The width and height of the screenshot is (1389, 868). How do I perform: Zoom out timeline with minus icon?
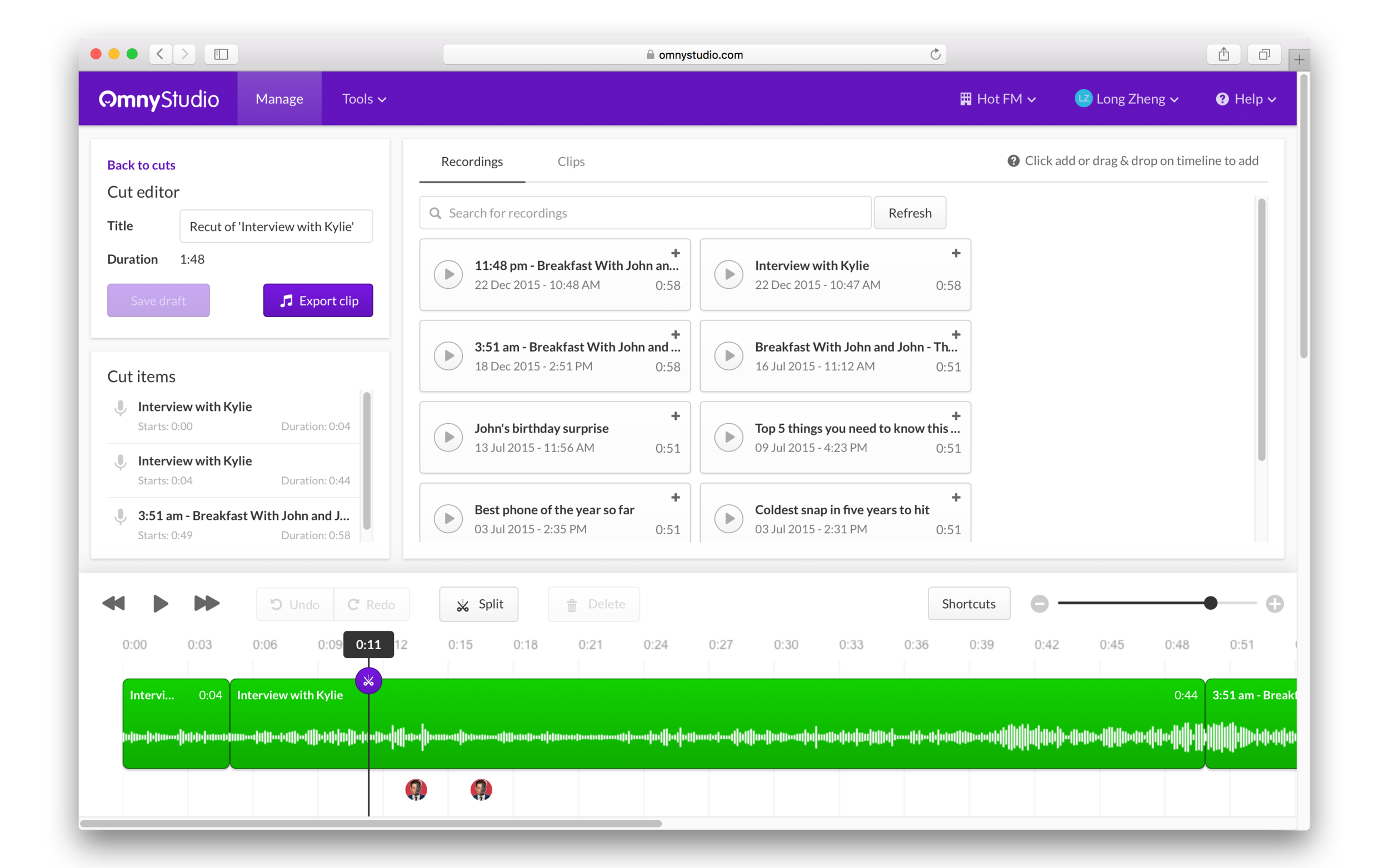coord(1039,604)
